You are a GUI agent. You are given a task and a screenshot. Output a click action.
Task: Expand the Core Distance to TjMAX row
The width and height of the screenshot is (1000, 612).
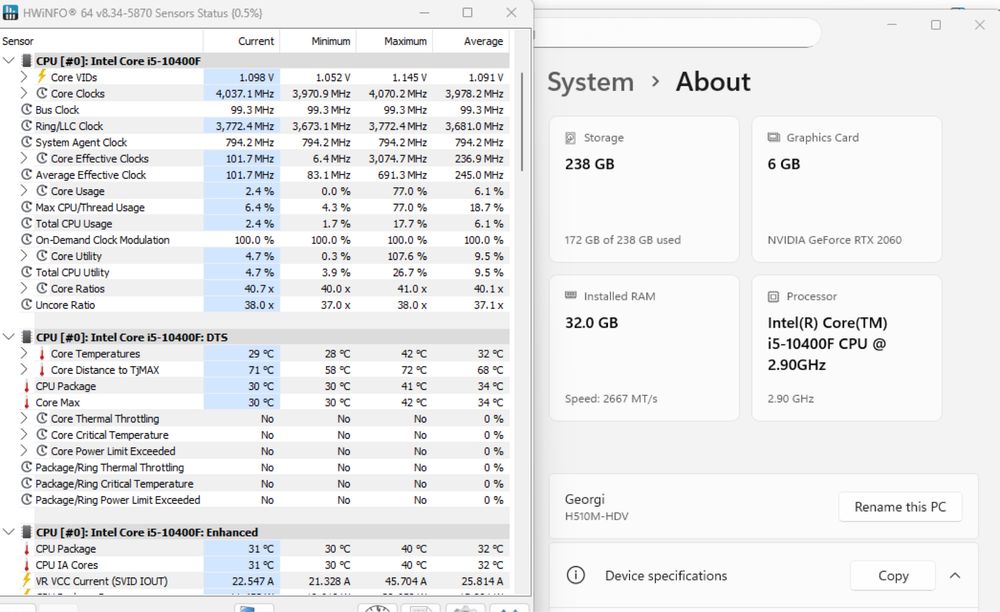(24, 370)
